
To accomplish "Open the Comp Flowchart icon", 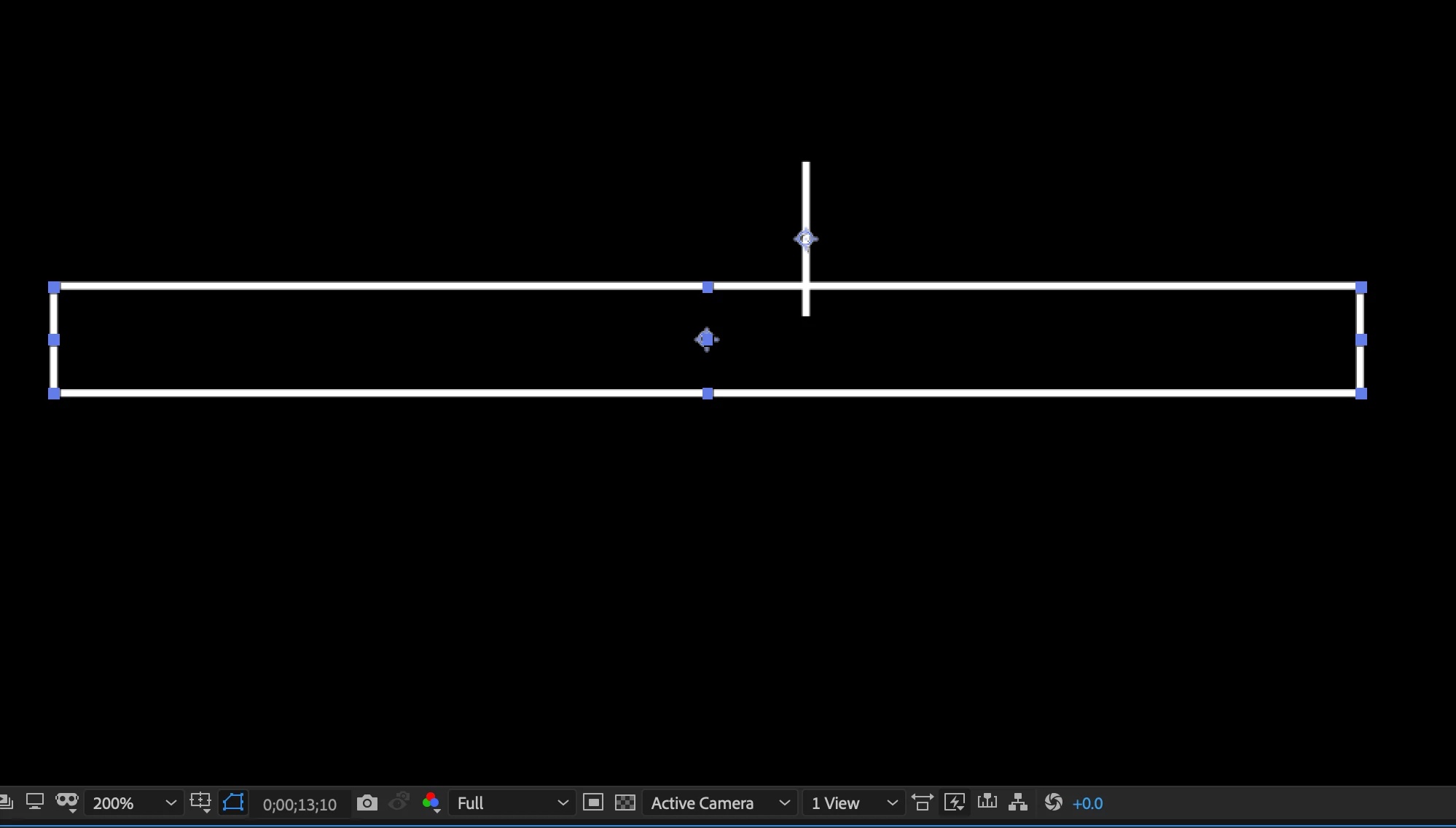I will point(1018,802).
